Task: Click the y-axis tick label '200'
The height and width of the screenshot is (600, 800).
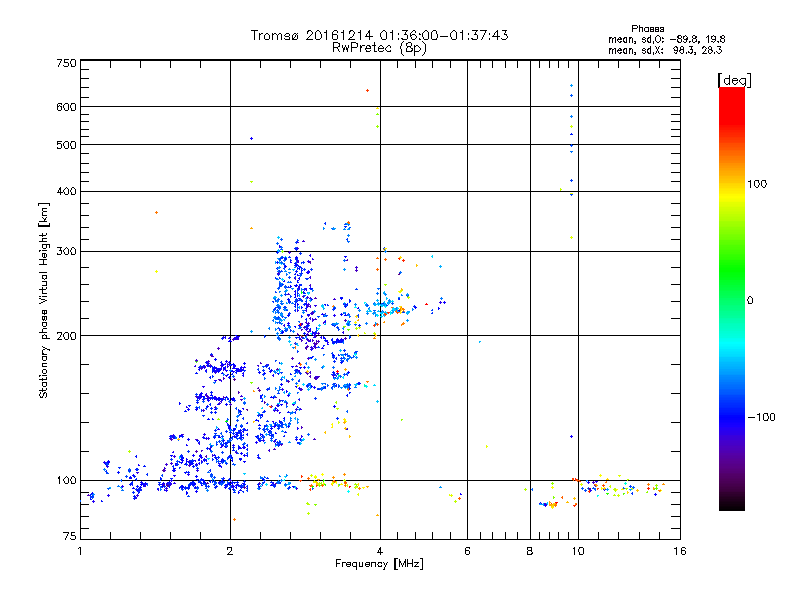Action: 67,336
